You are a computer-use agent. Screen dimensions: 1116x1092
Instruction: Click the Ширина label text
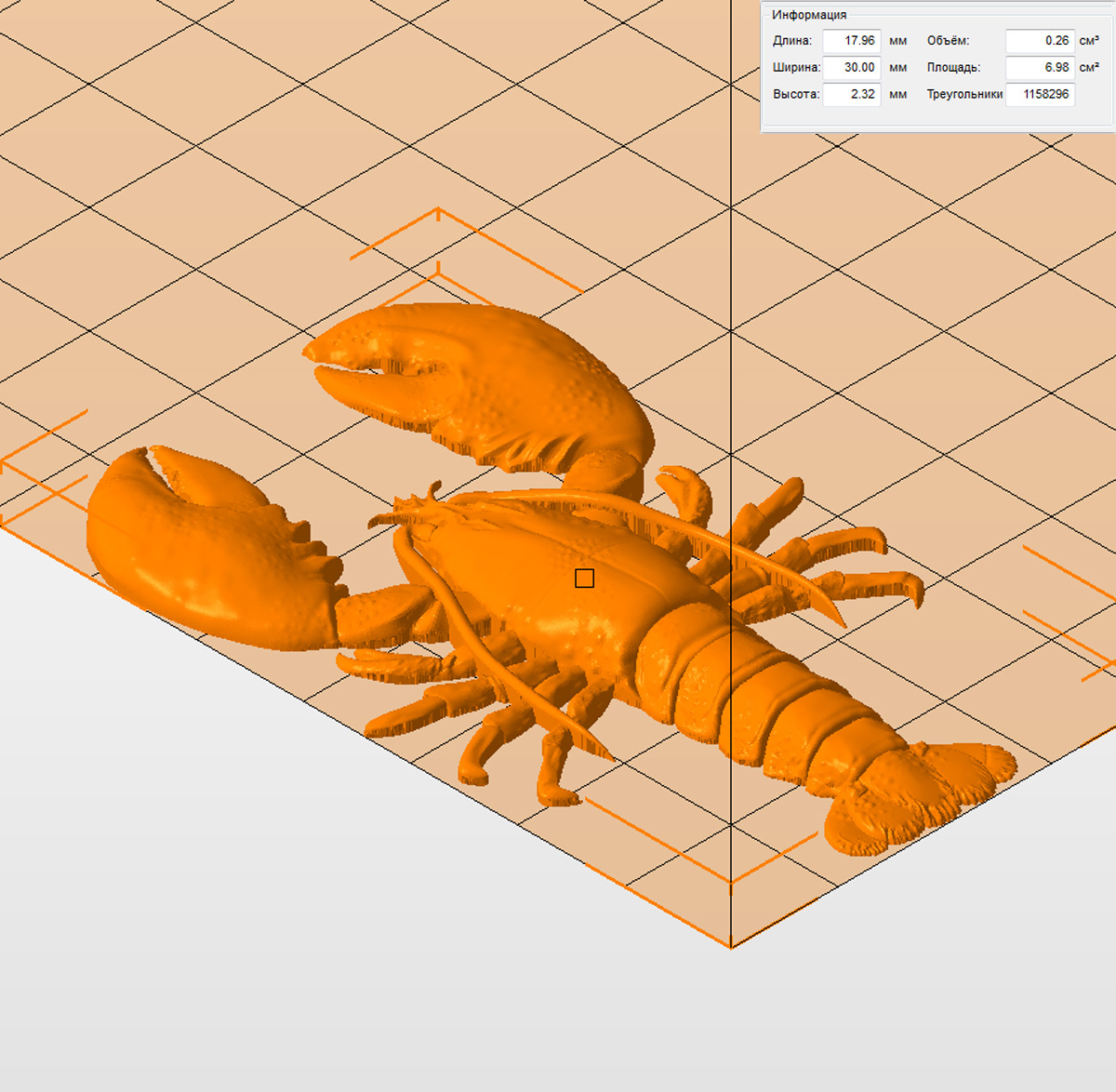point(795,68)
